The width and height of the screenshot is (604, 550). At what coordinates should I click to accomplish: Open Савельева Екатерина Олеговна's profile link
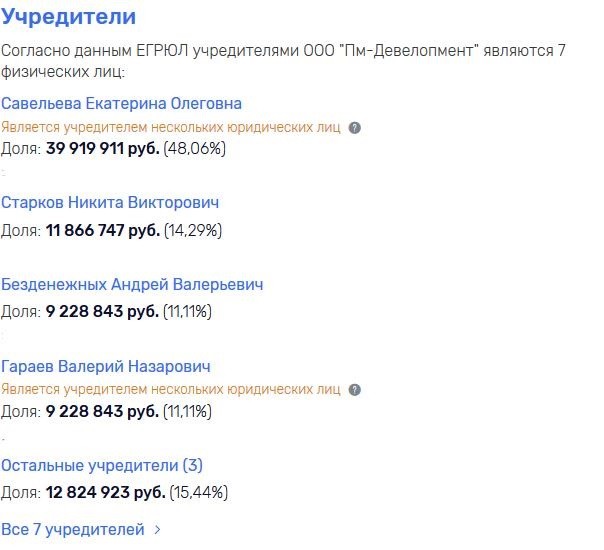pyautogui.click(x=121, y=104)
